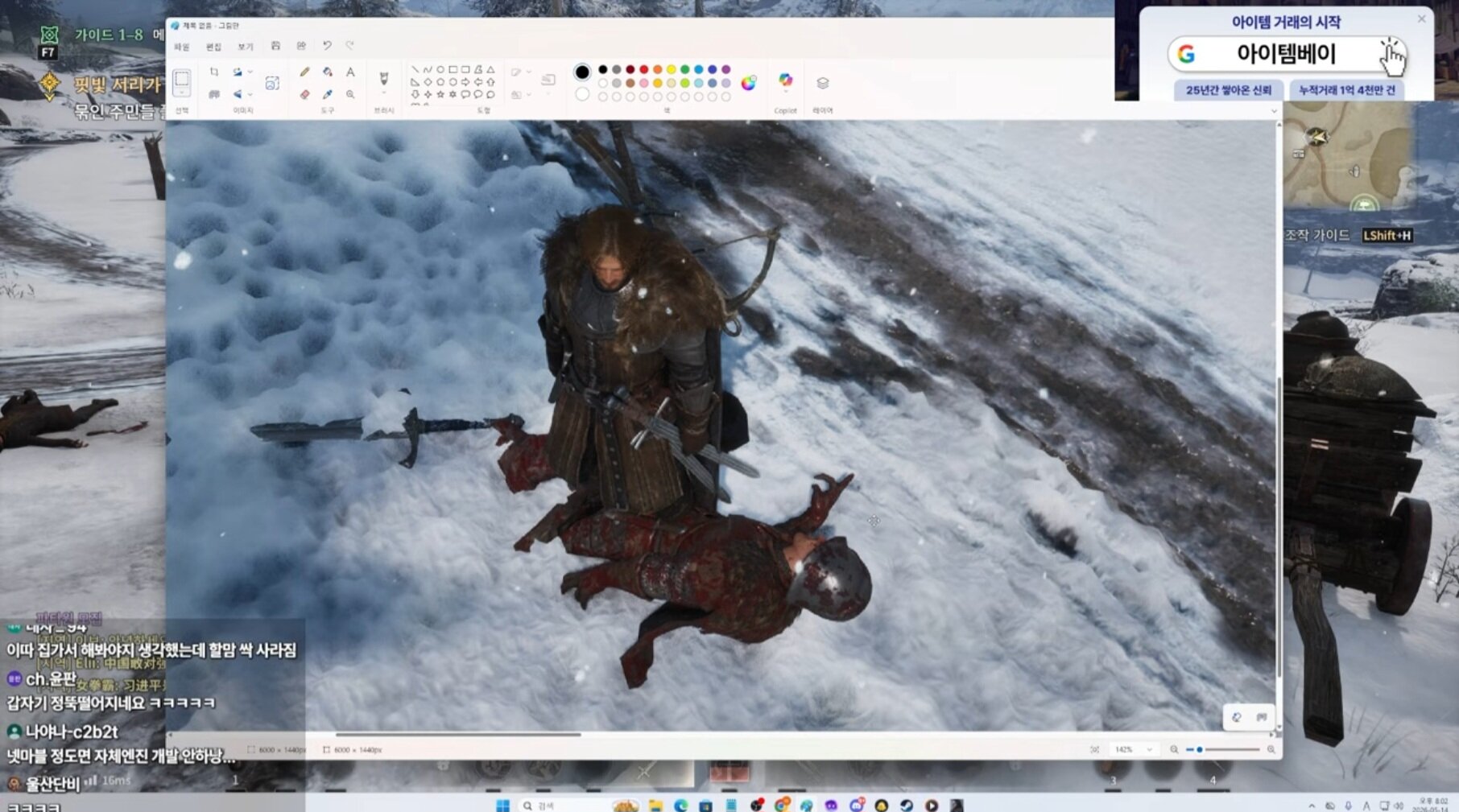Pick the yellow color swatch

click(x=672, y=70)
